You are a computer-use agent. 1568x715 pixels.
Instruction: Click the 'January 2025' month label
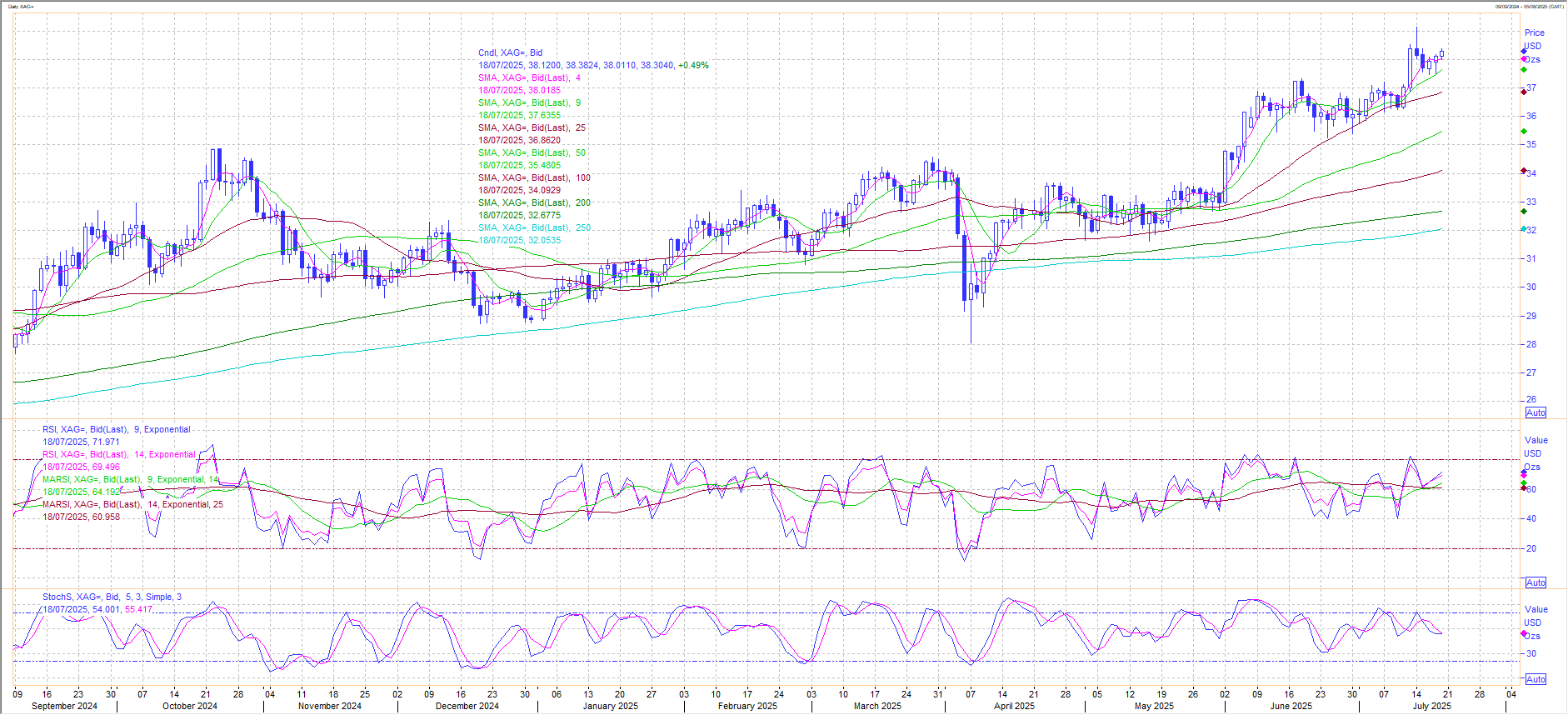611,706
